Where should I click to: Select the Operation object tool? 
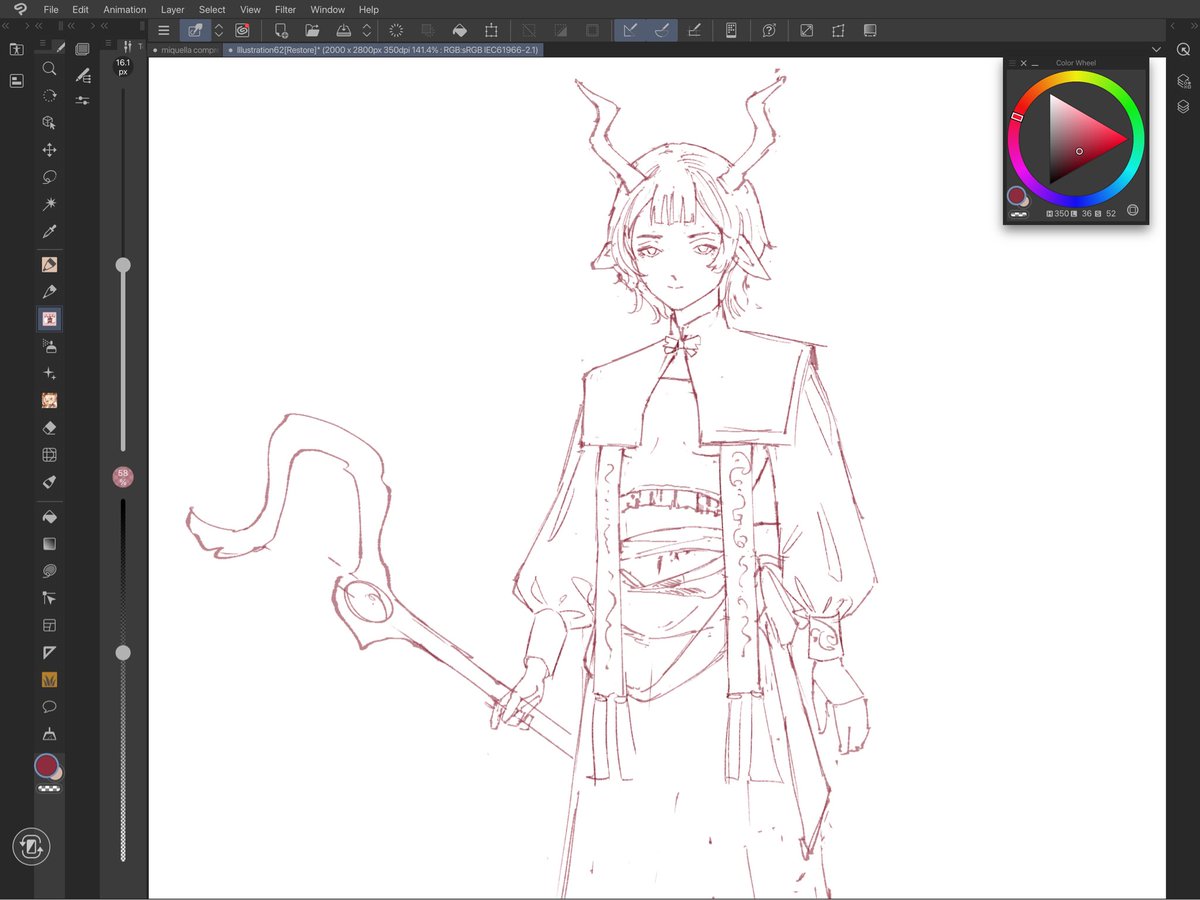click(49, 123)
